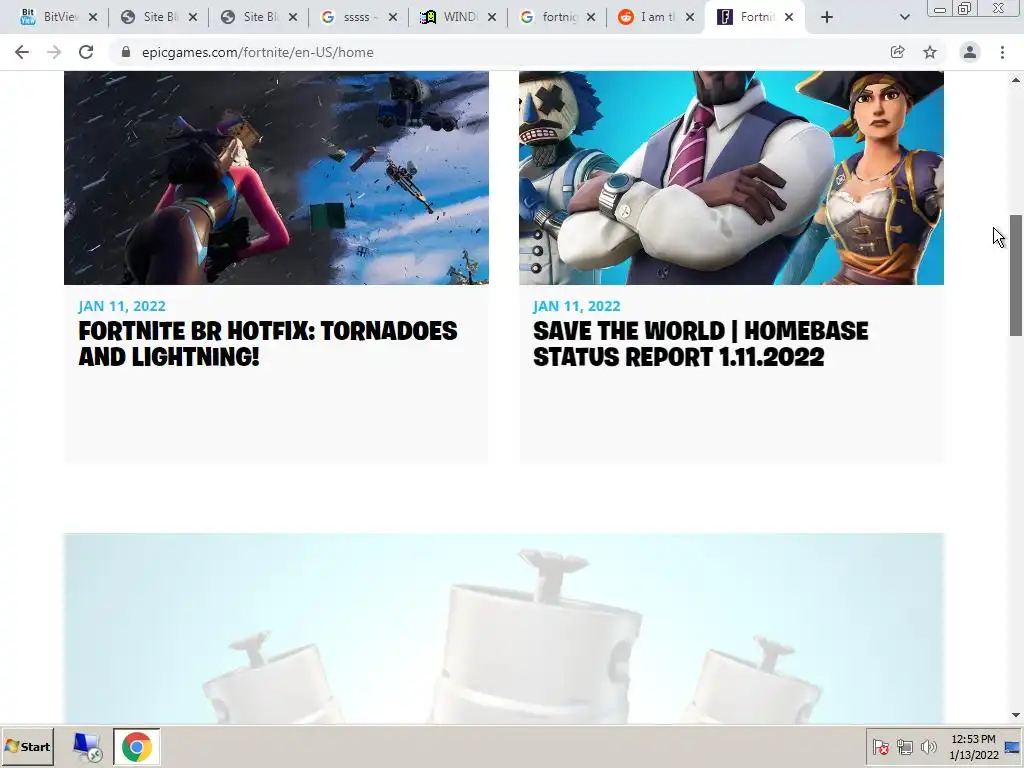Switch to the second Site Bl tab

pyautogui.click(x=251, y=17)
